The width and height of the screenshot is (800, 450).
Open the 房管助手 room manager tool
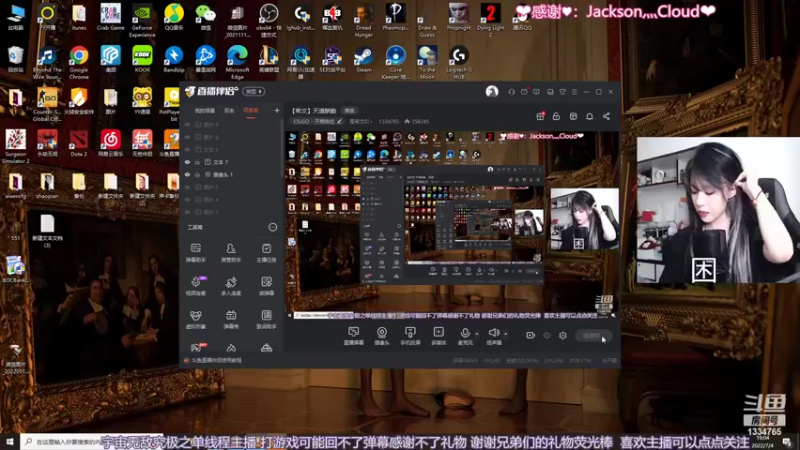[231, 253]
